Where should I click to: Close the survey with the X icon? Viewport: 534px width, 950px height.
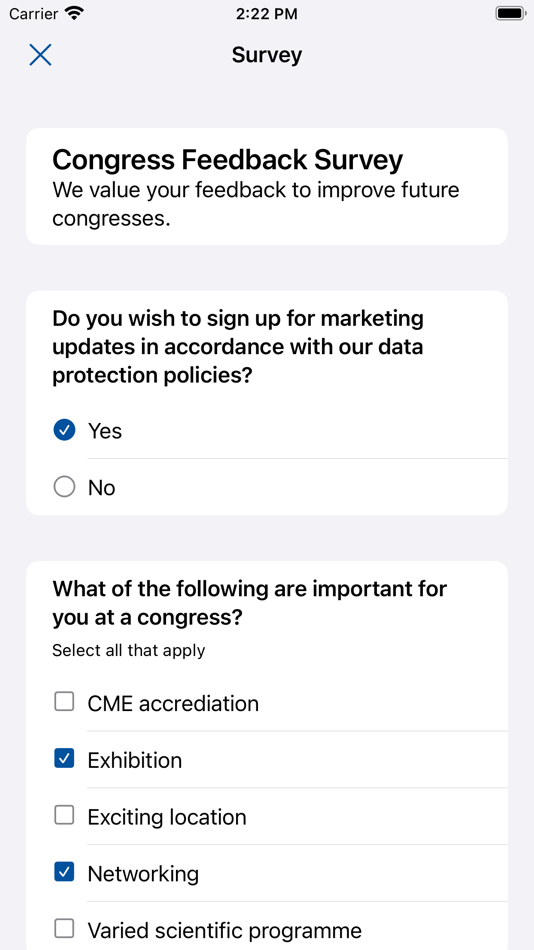pos(40,55)
